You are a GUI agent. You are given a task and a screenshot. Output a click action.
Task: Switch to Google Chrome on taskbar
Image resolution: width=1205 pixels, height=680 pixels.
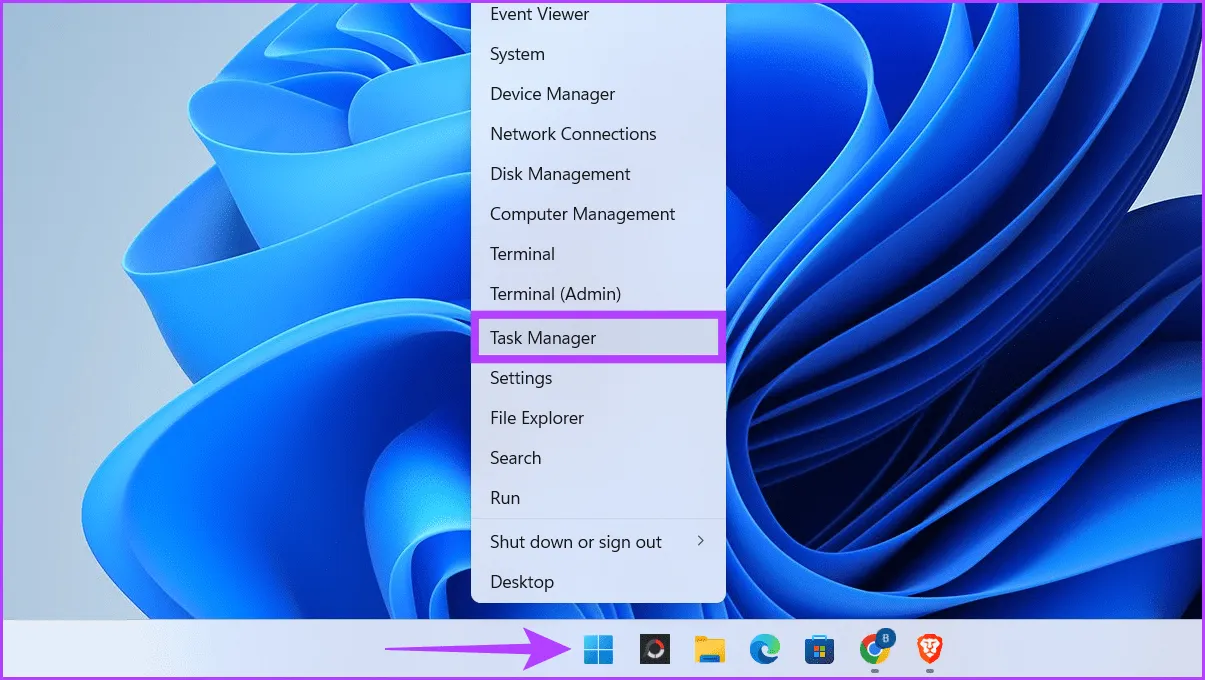[x=875, y=650]
